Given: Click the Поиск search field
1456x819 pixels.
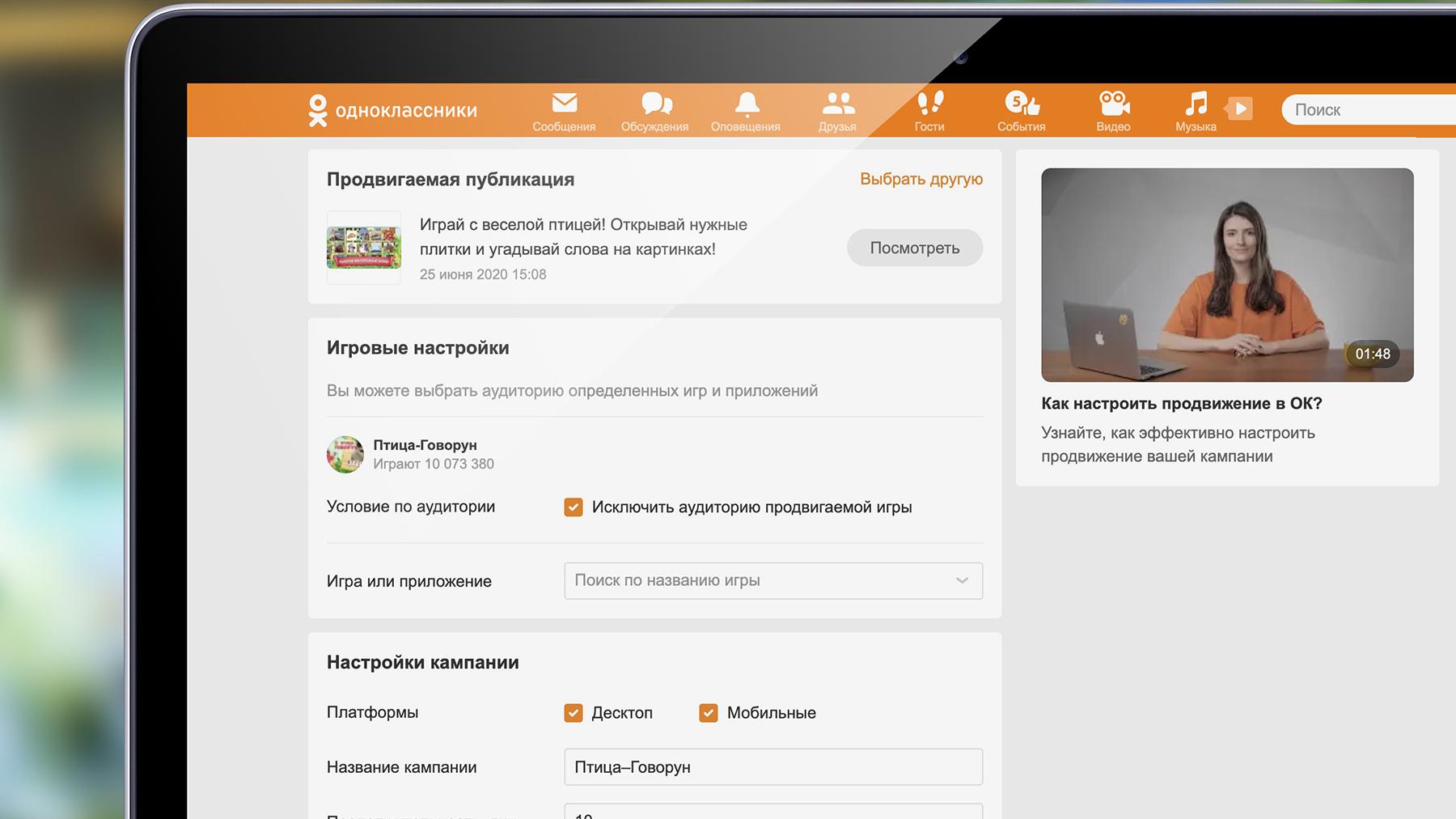Looking at the screenshot, I should point(1369,109).
